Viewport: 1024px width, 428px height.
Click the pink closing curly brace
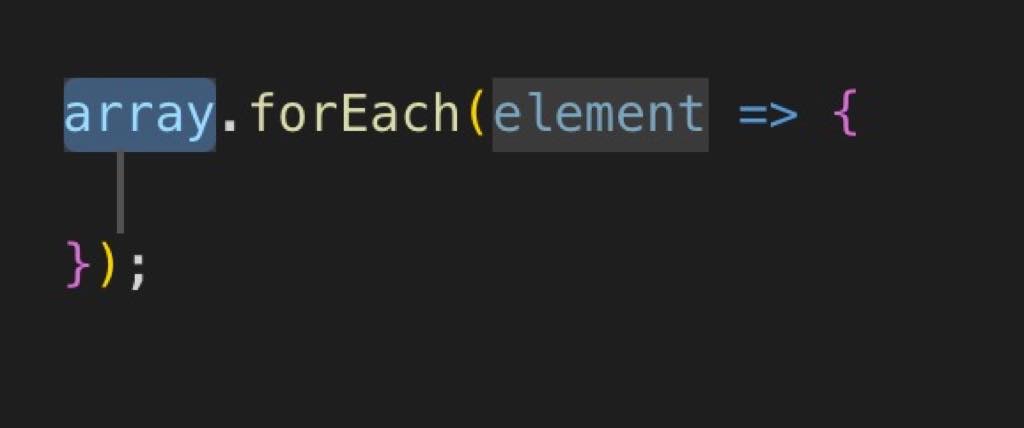click(78, 264)
